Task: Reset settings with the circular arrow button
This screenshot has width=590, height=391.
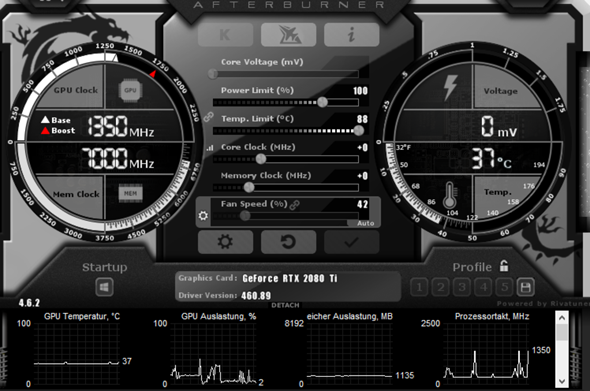Action: [x=289, y=242]
